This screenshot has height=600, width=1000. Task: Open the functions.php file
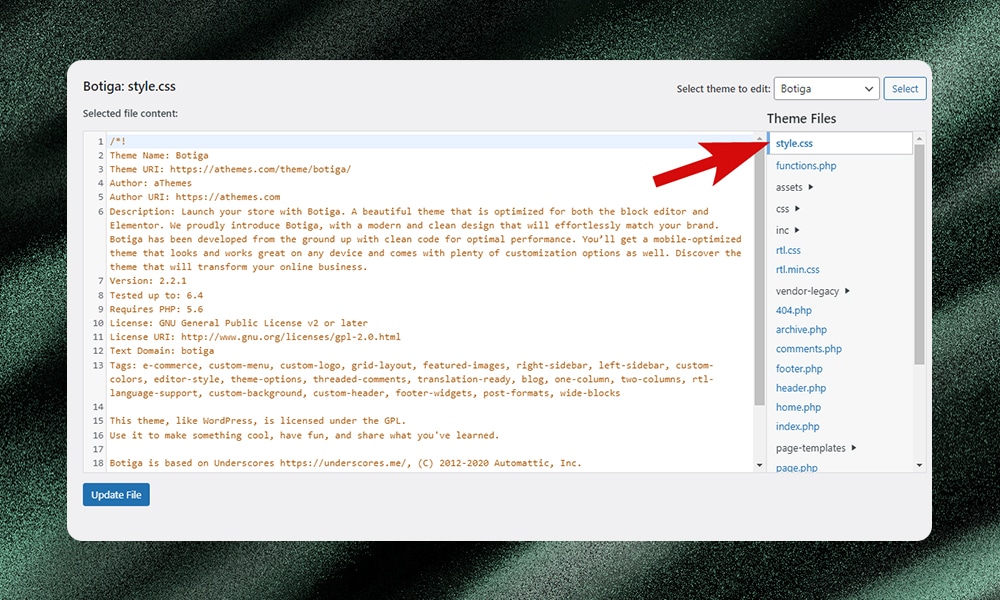tap(806, 166)
